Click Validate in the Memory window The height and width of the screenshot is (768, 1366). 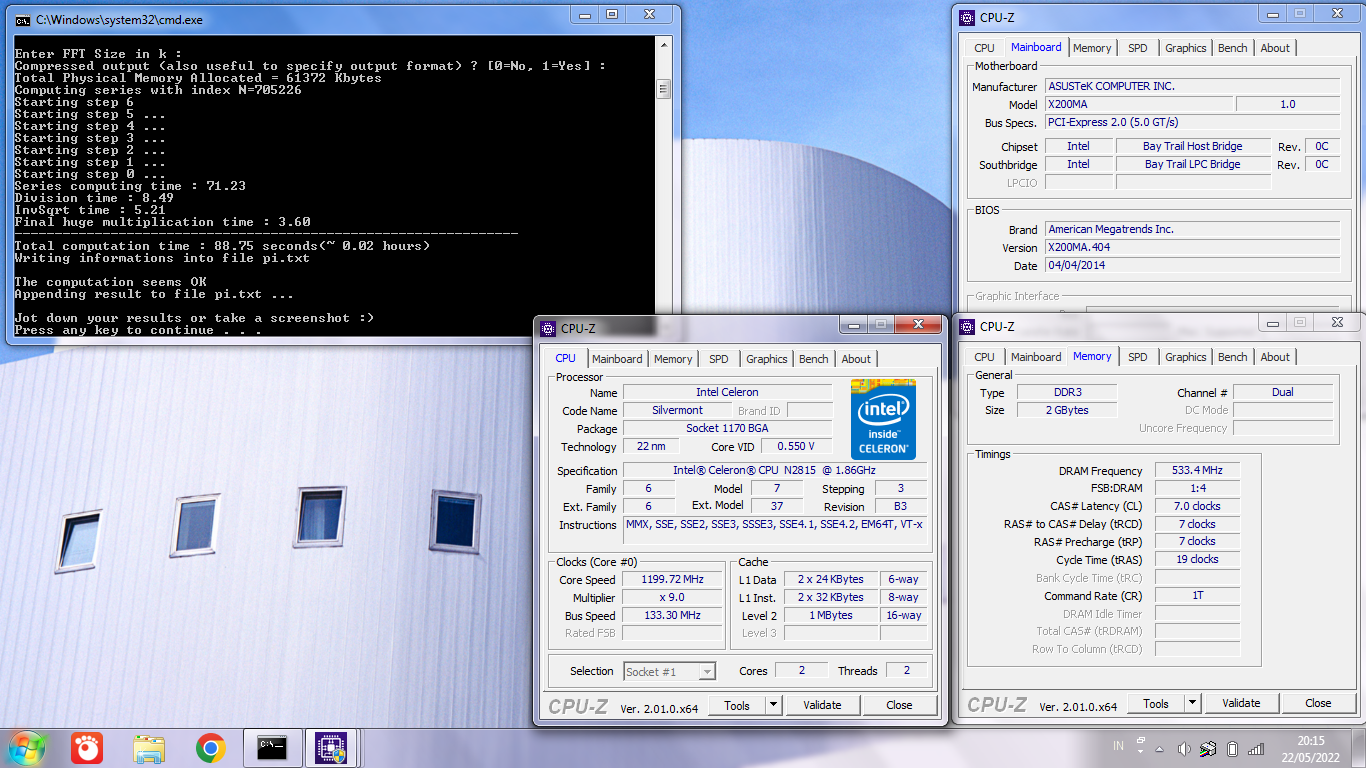1241,703
